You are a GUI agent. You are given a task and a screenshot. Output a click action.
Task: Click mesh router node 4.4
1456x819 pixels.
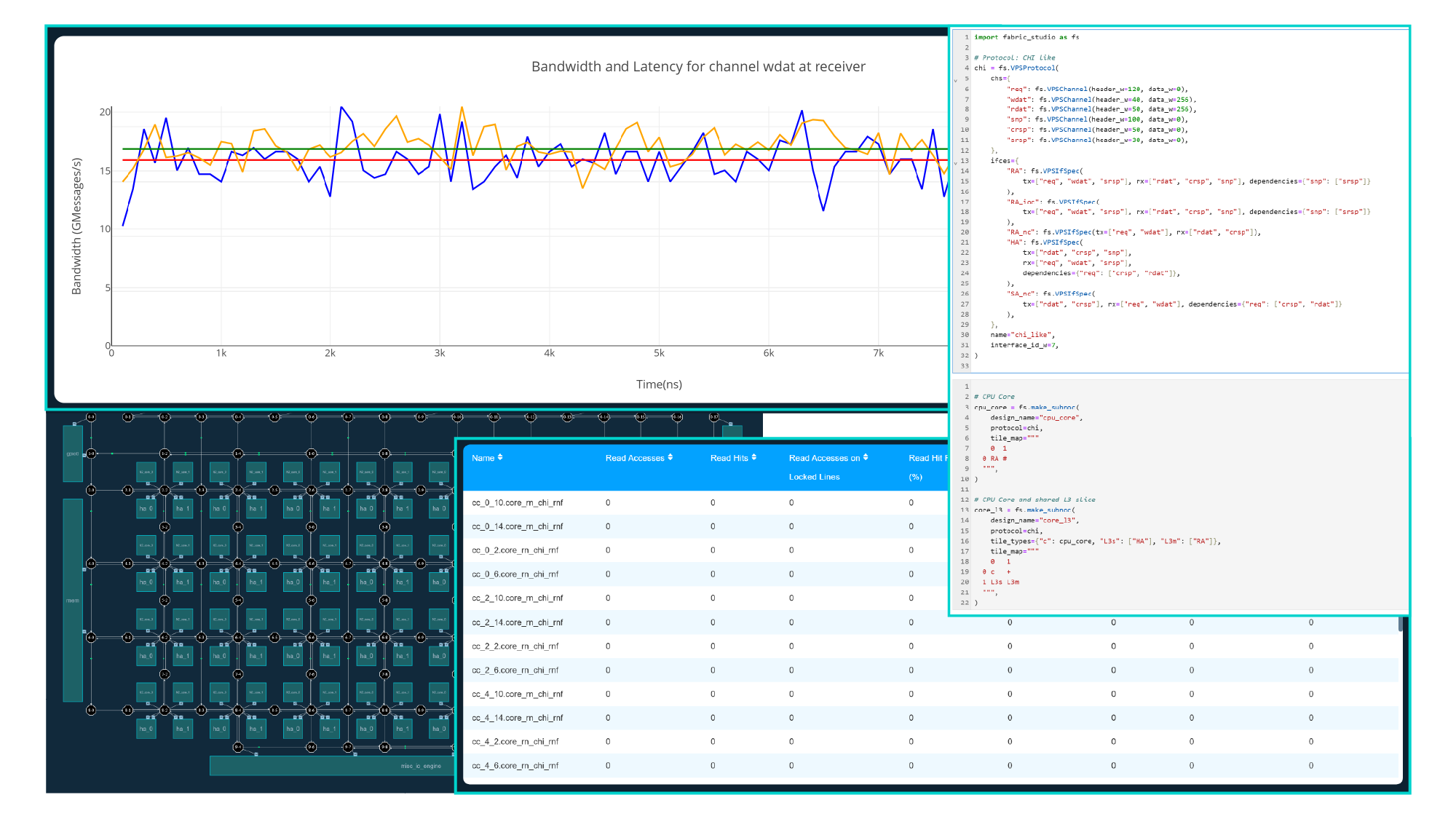pos(238,563)
